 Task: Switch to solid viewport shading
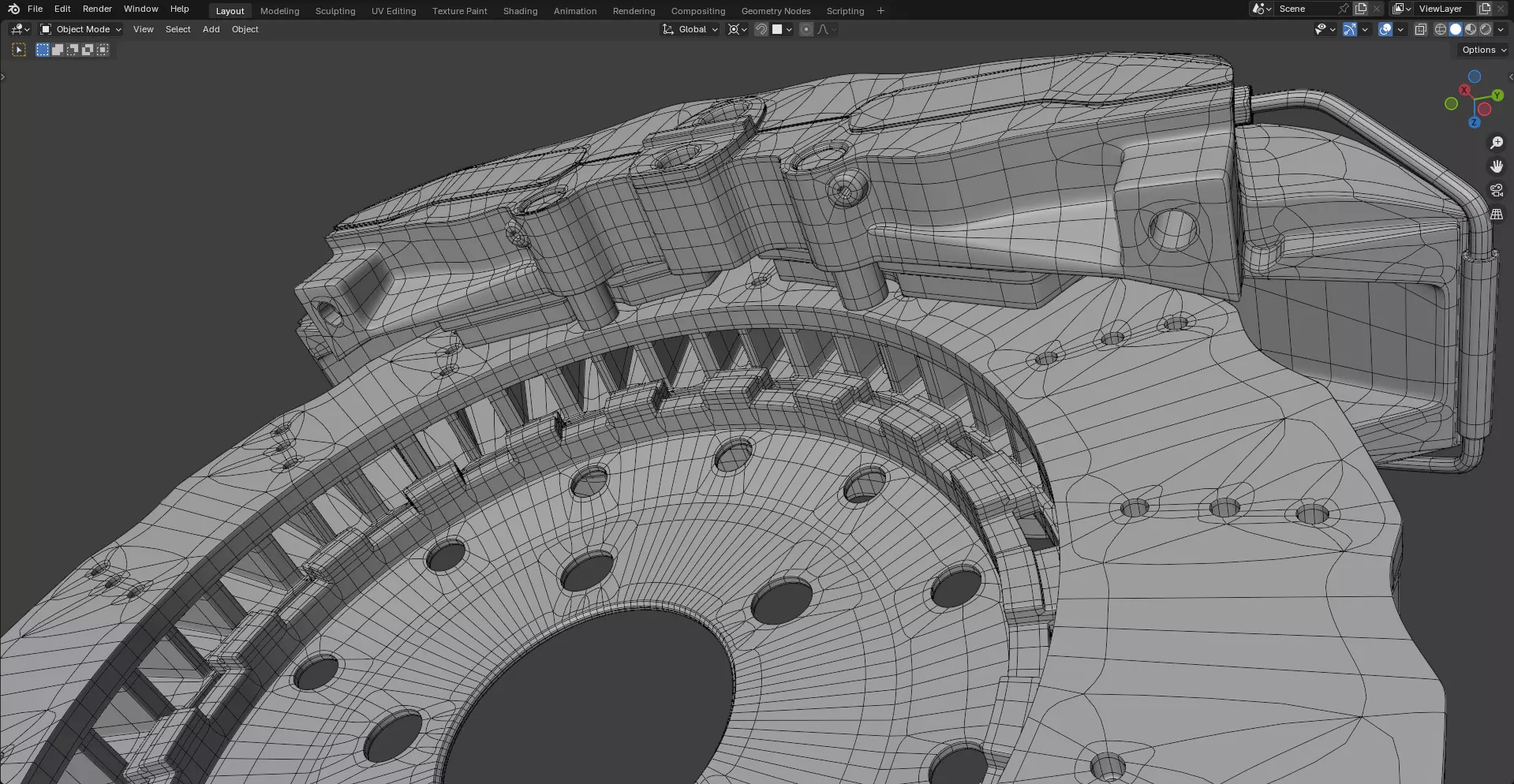[1456, 29]
